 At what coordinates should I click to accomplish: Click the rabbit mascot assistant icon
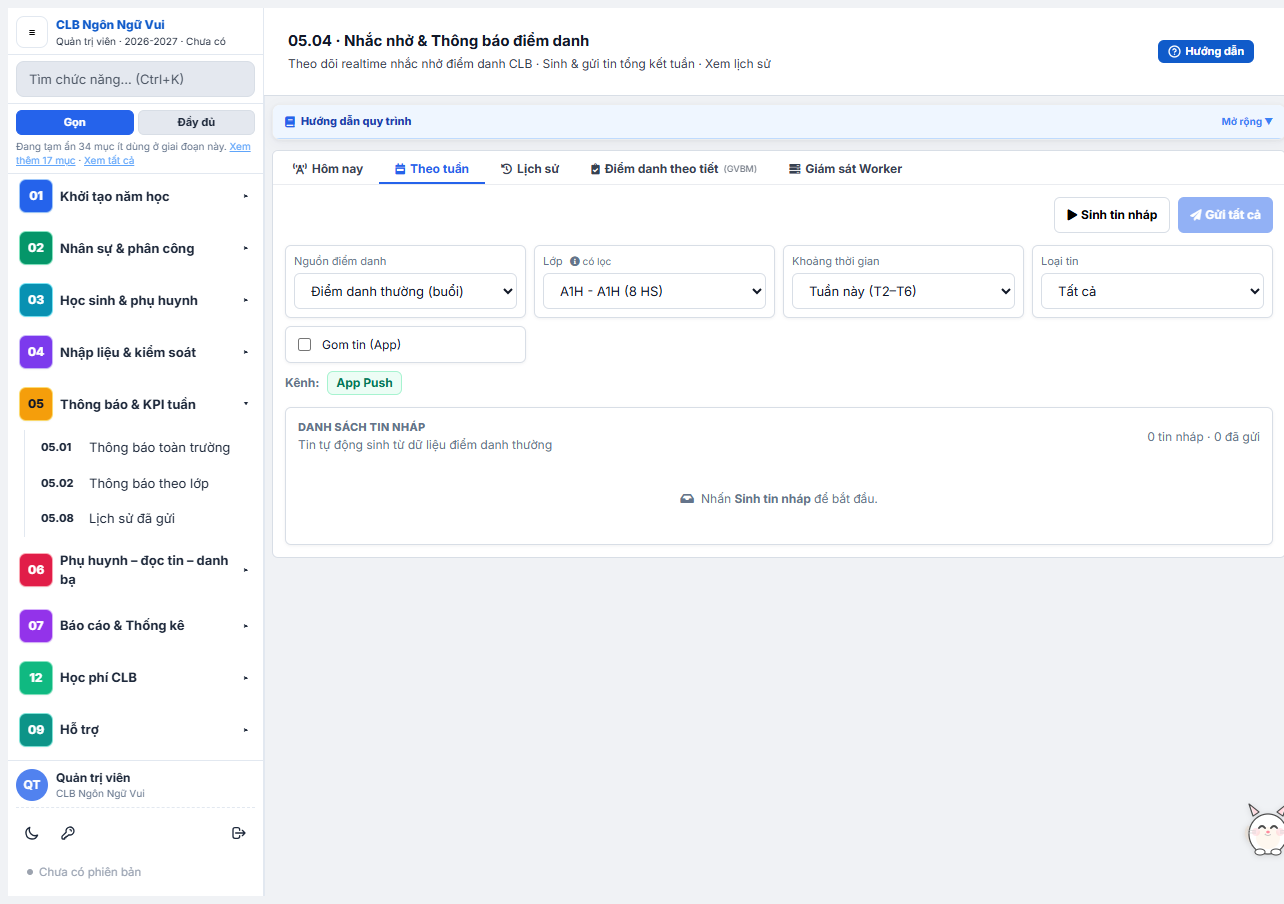point(1265,830)
